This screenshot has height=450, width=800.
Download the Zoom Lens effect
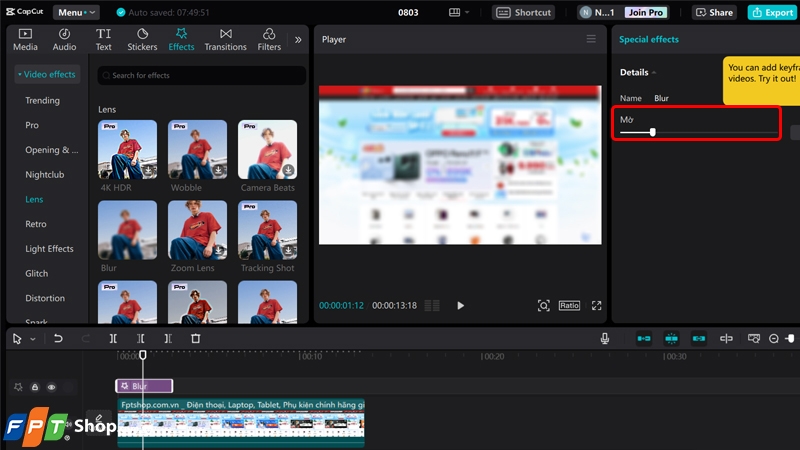[x=218, y=251]
